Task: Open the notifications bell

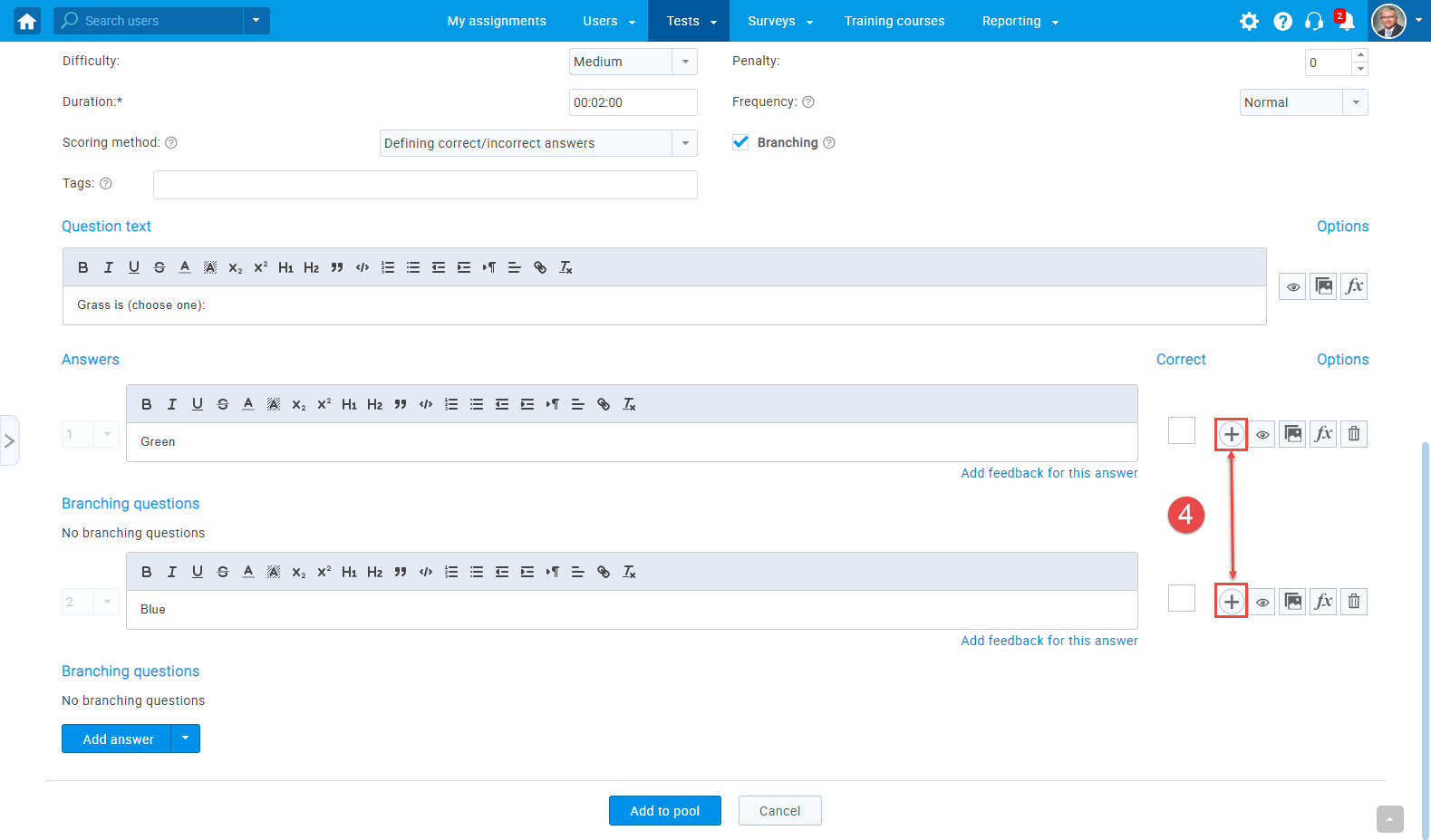Action: (1346, 21)
